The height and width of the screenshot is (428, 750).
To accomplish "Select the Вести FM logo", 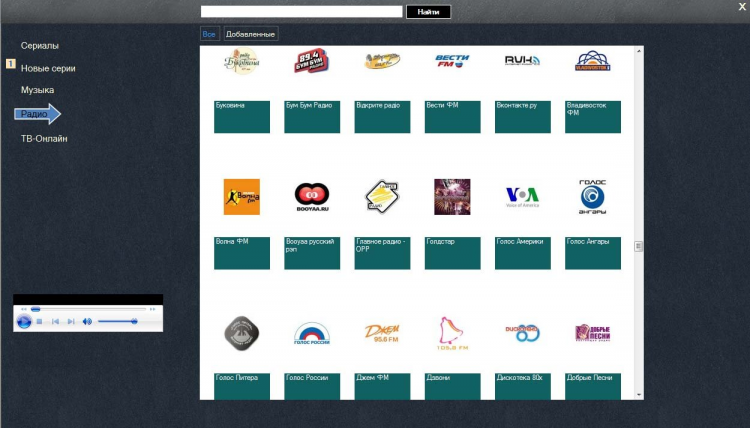I will coord(452,61).
